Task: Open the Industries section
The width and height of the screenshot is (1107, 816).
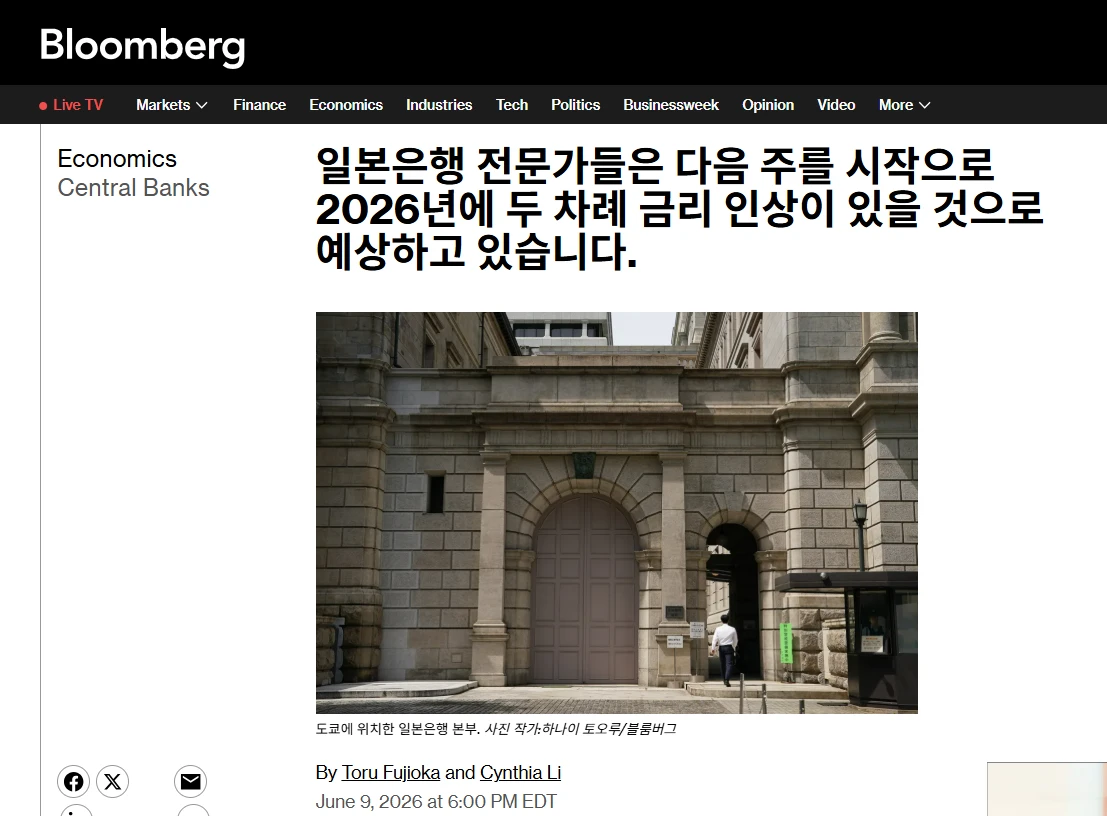Action: pos(438,104)
